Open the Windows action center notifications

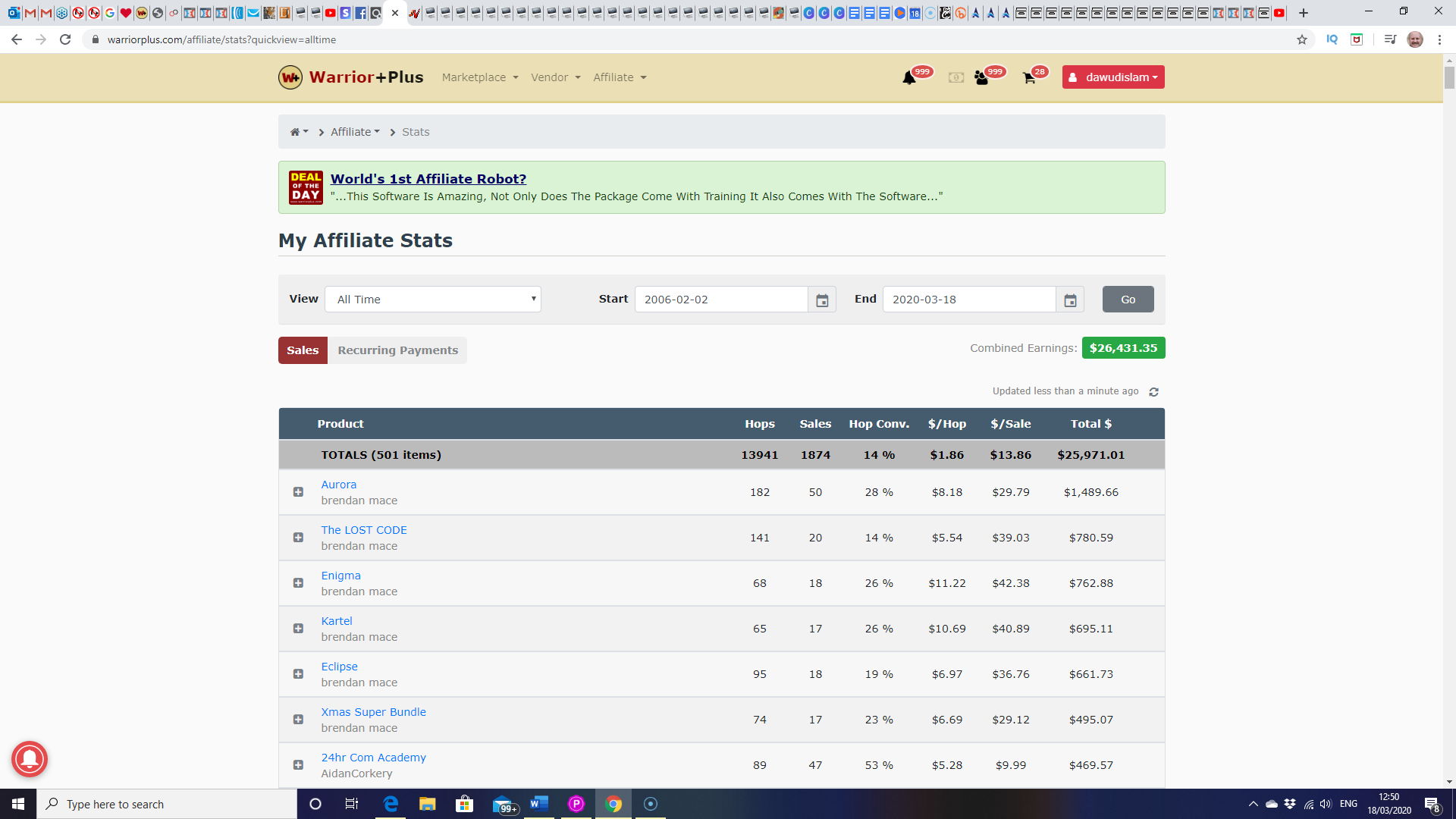1432,805
